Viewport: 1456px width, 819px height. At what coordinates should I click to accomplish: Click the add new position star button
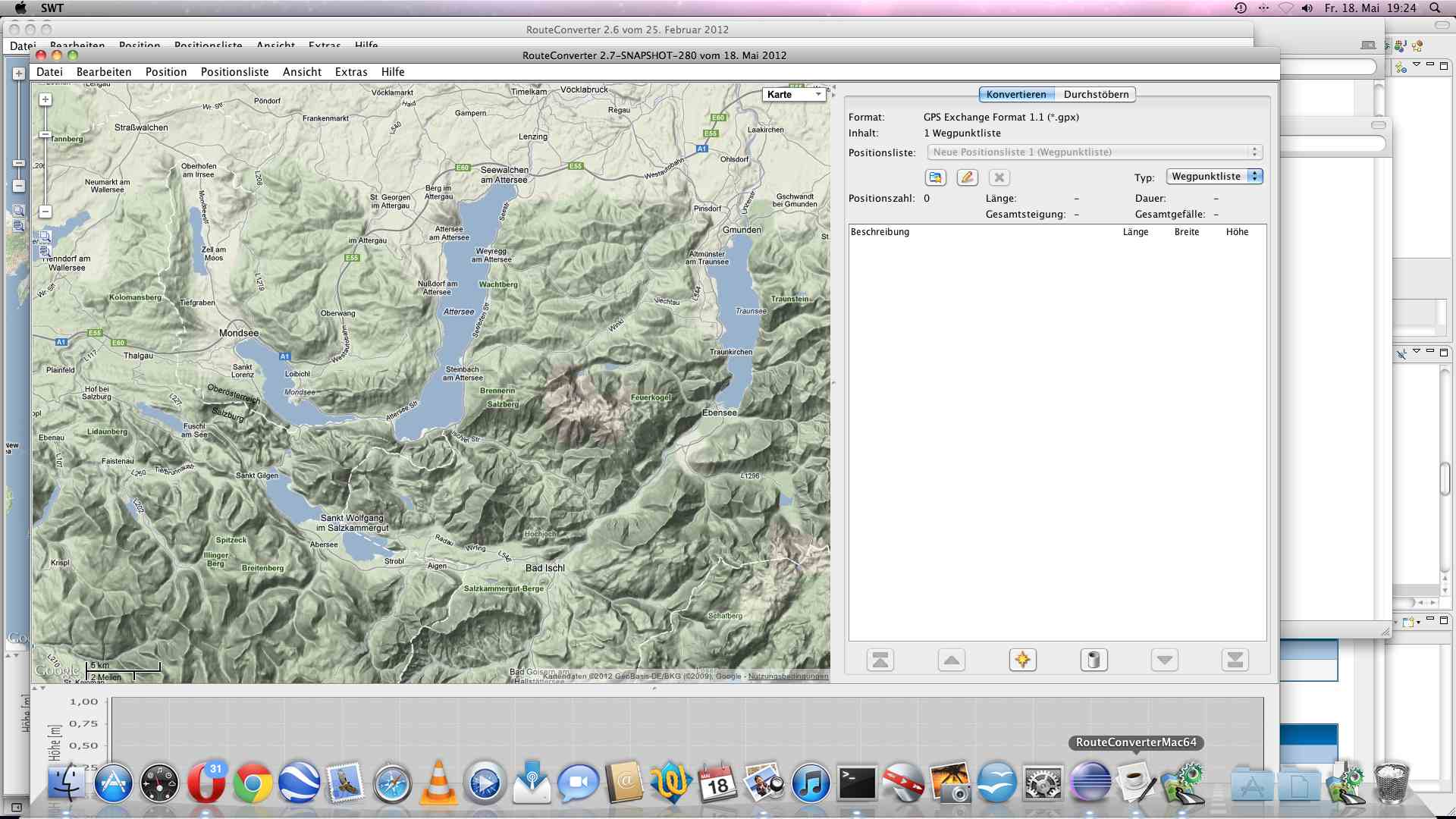coord(1022,660)
